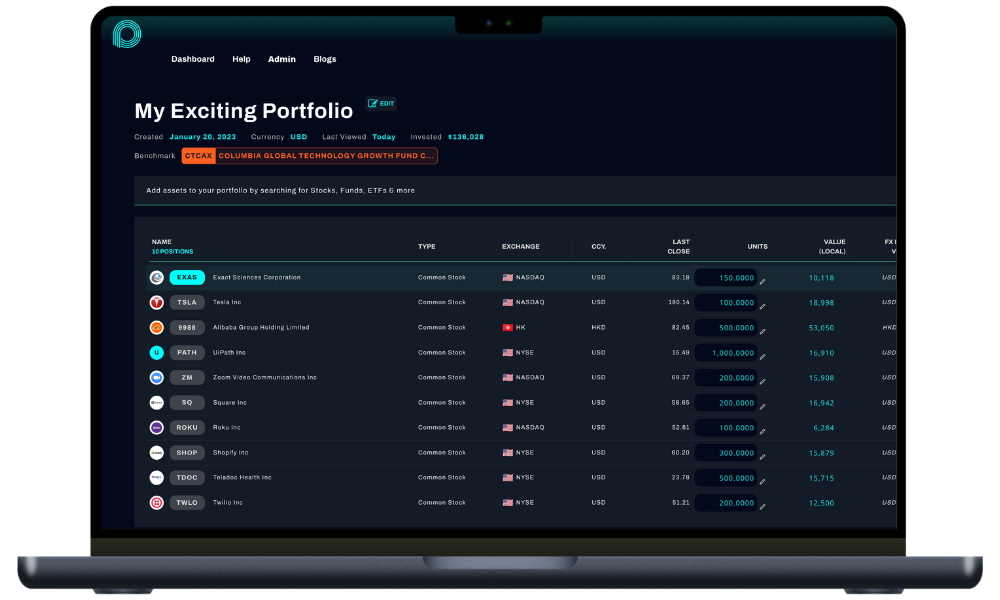Click the NAME column header
Screen dimensions: 1000x600
161,242
